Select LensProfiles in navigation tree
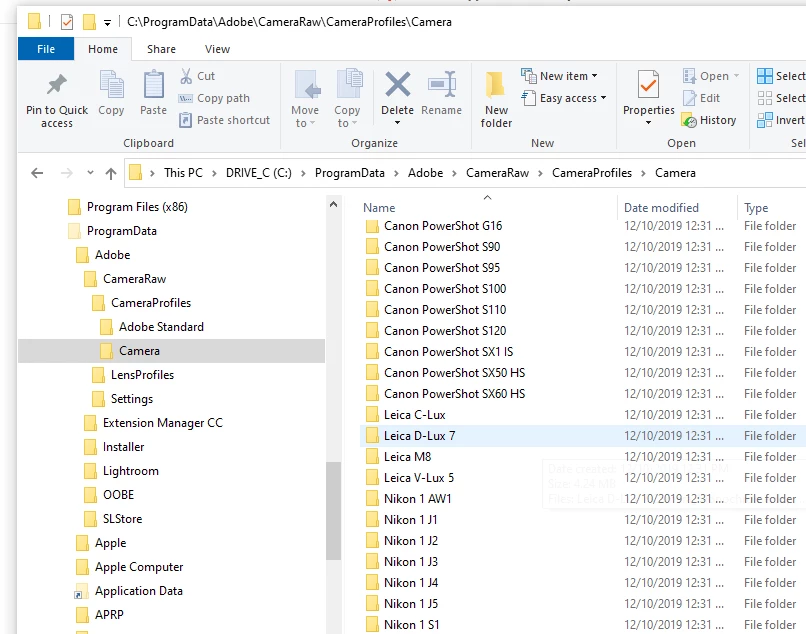Screen dimensions: 806x634 [x=142, y=375]
